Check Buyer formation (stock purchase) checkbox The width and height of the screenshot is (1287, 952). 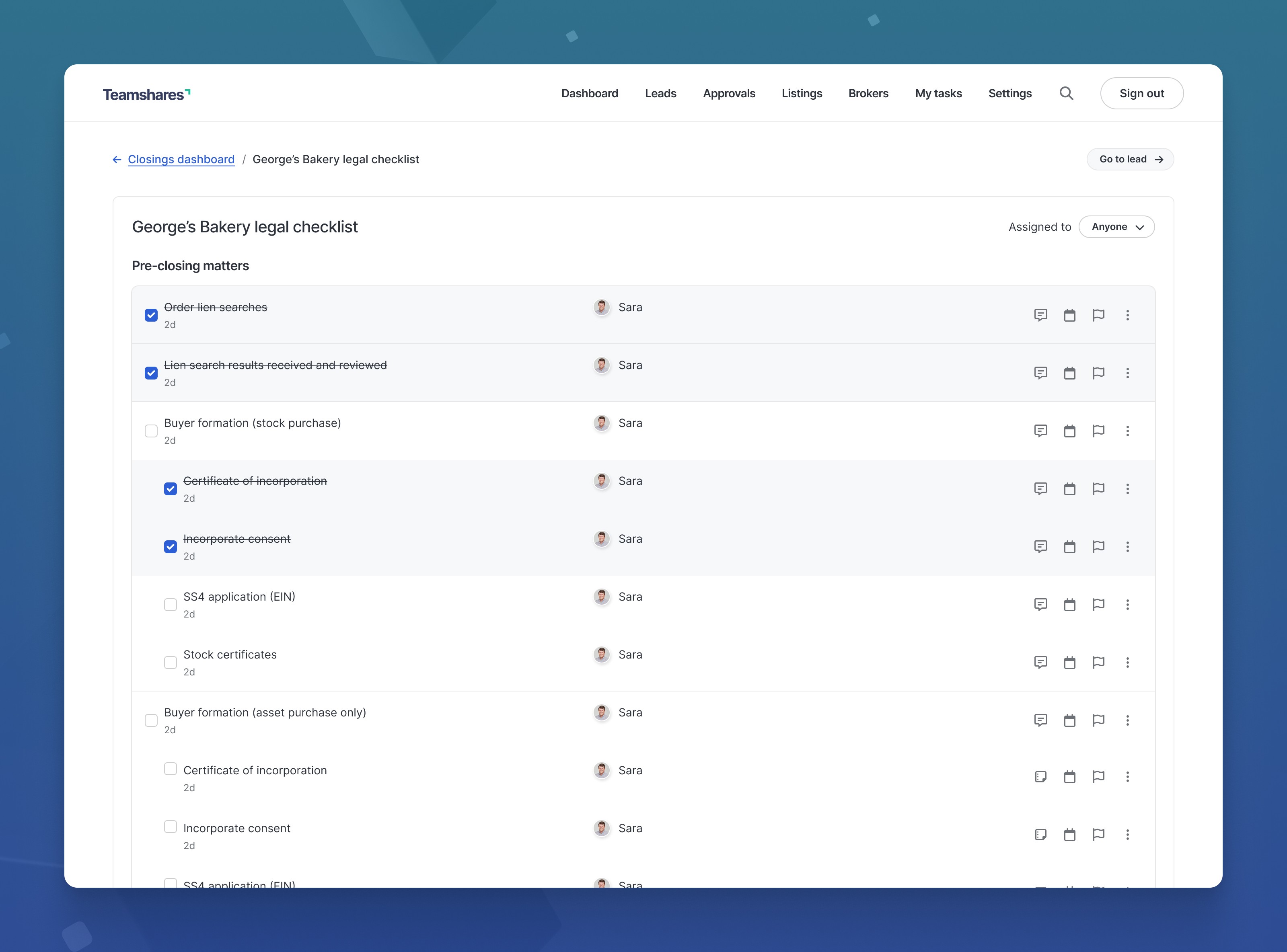151,431
